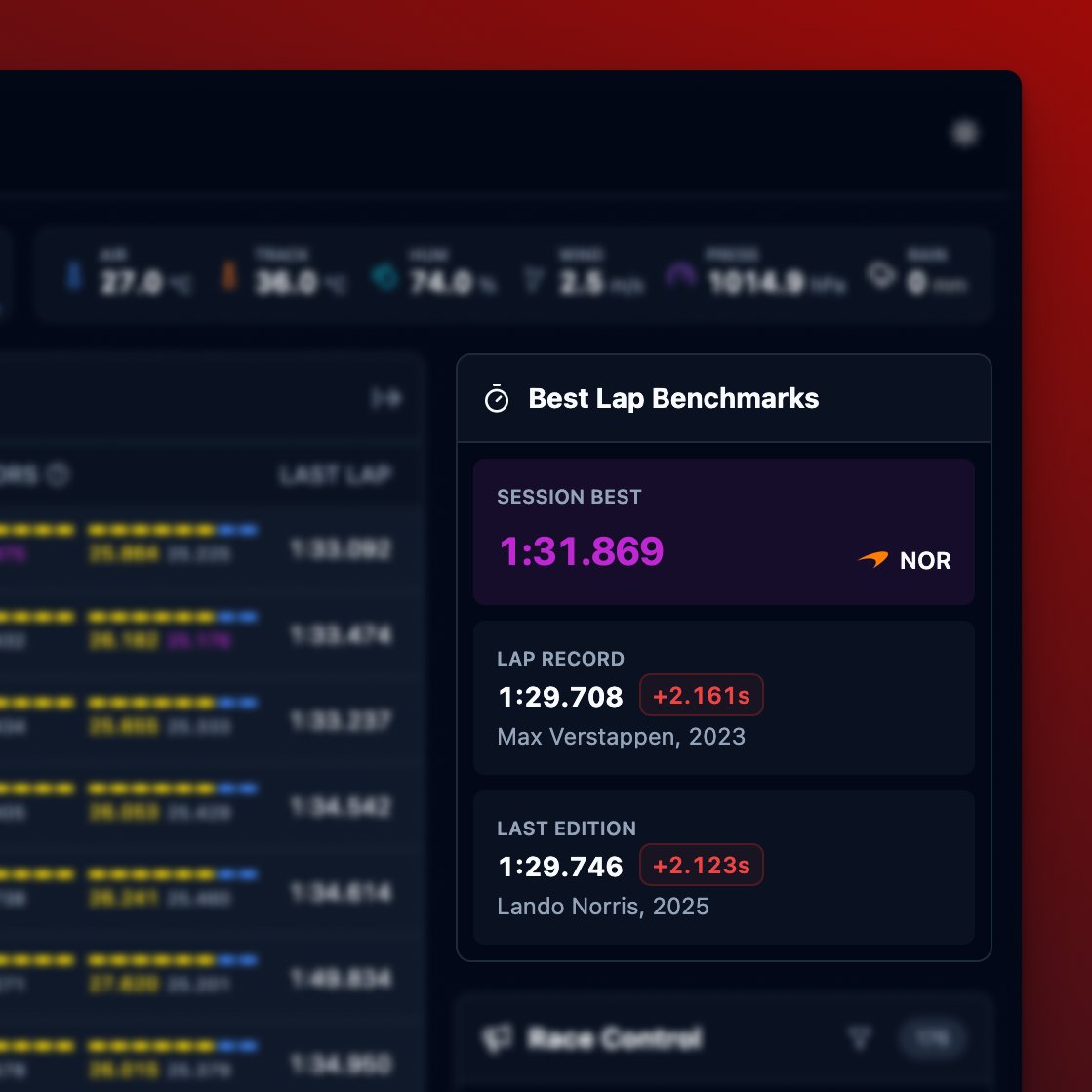Click the last lap time 1:33.474

(341, 635)
